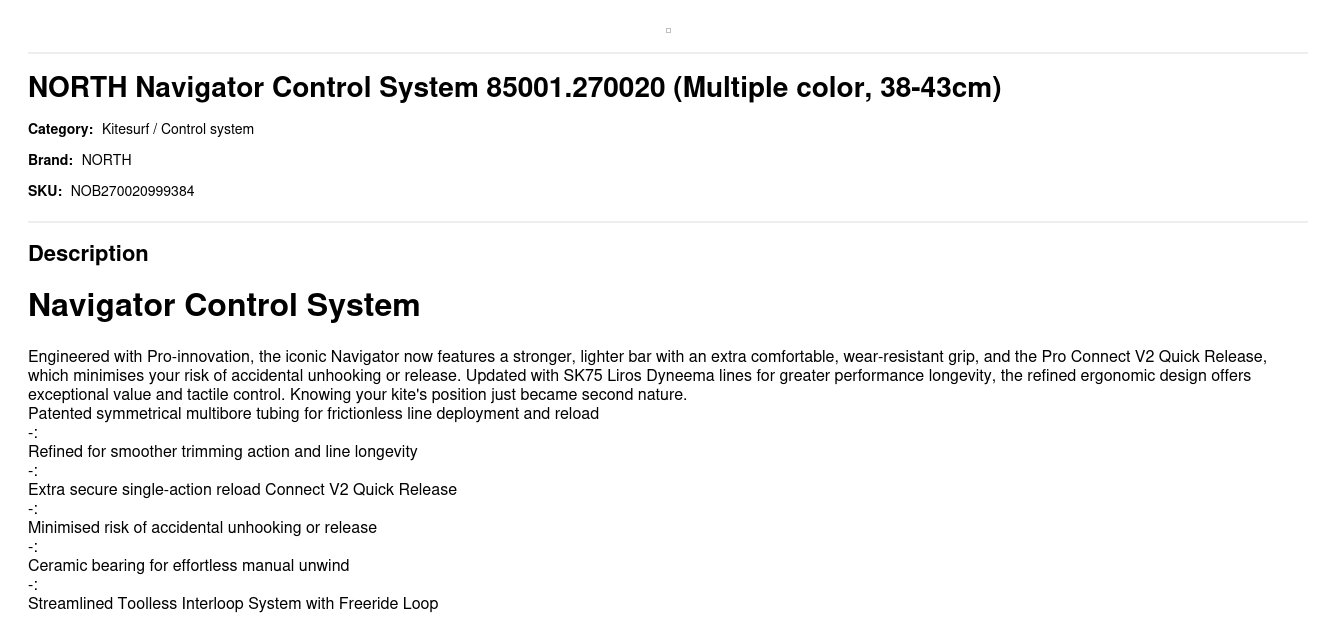The image size is (1328, 643).
Task: Click the Category label
Action: tap(60, 129)
